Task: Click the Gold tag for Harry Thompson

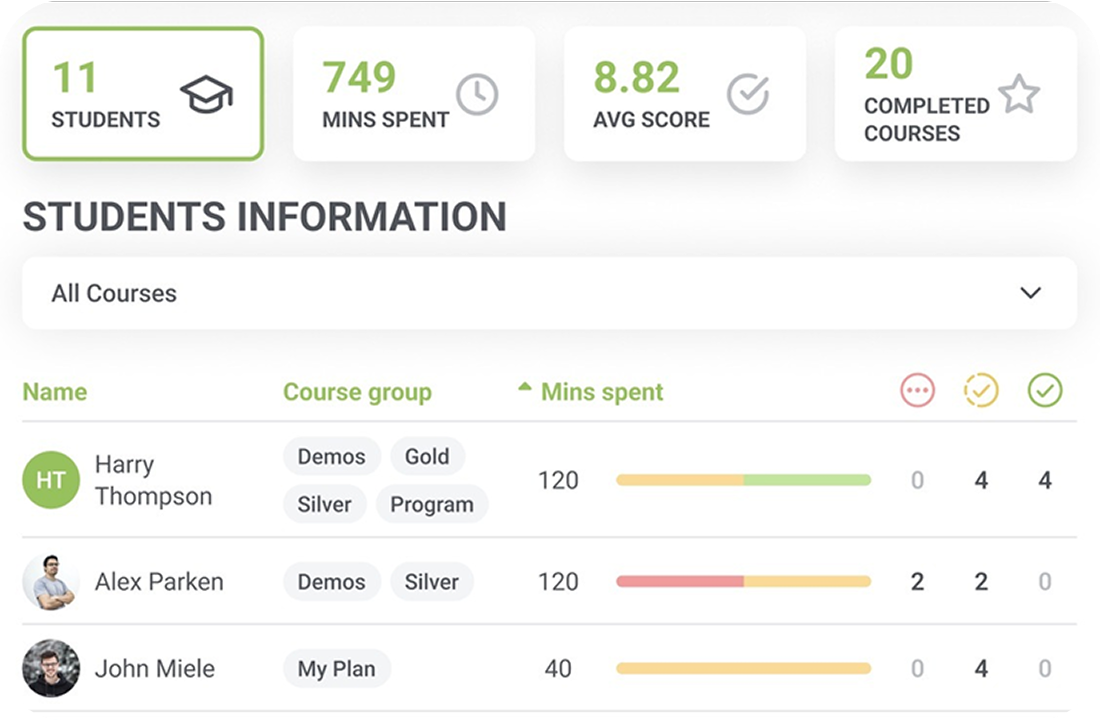Action: pyautogui.click(x=427, y=457)
